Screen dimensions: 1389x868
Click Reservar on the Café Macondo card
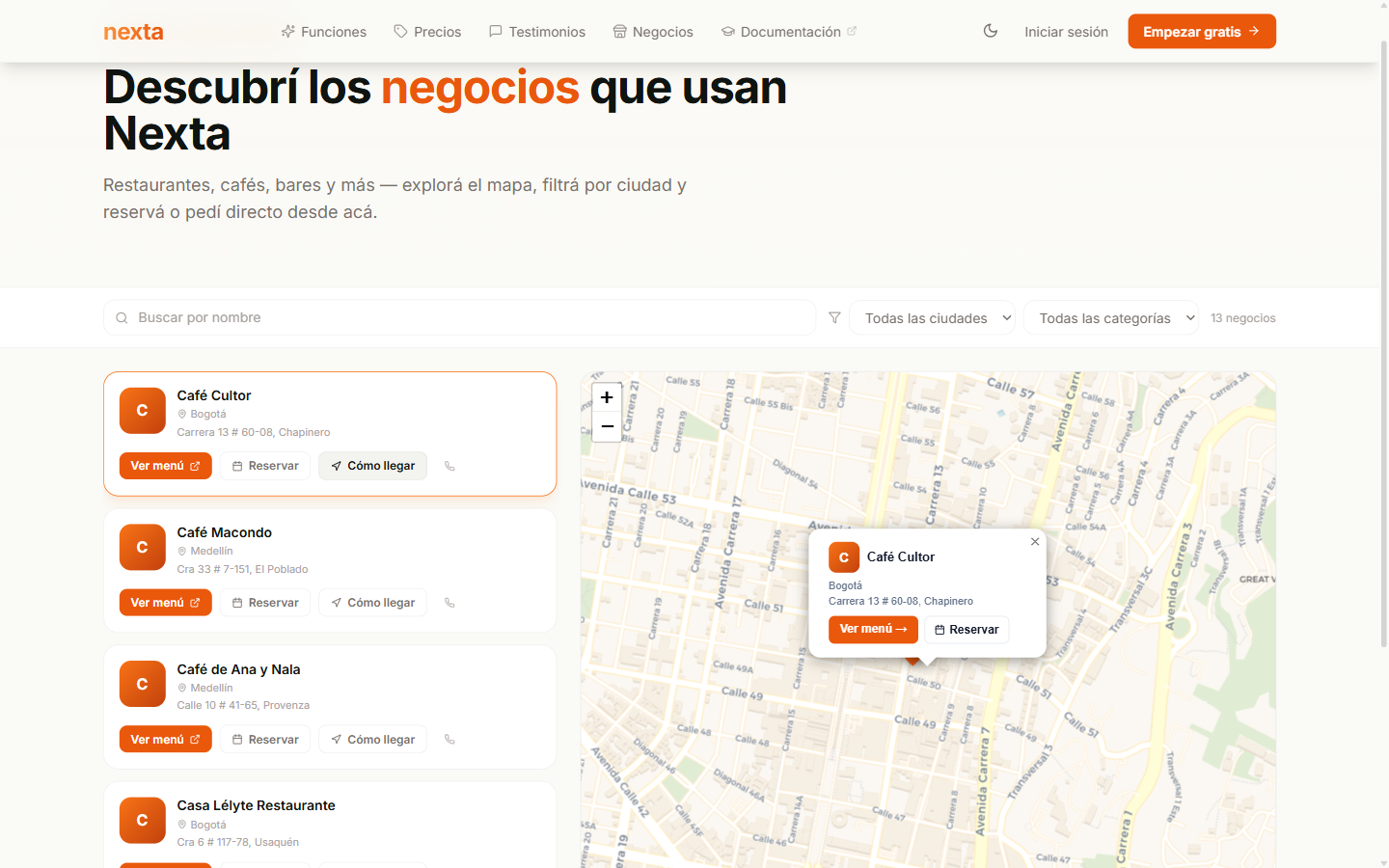point(265,602)
